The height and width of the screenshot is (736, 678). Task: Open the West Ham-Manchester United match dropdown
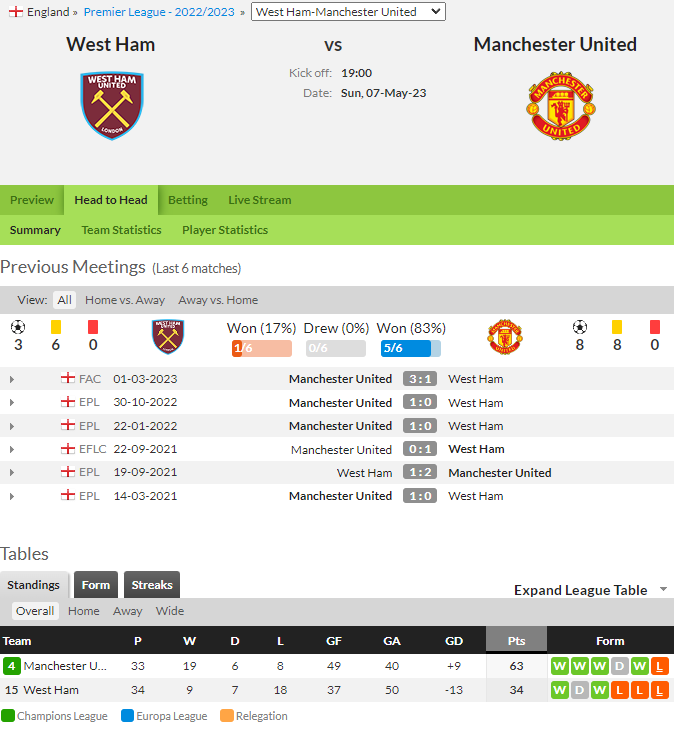348,12
